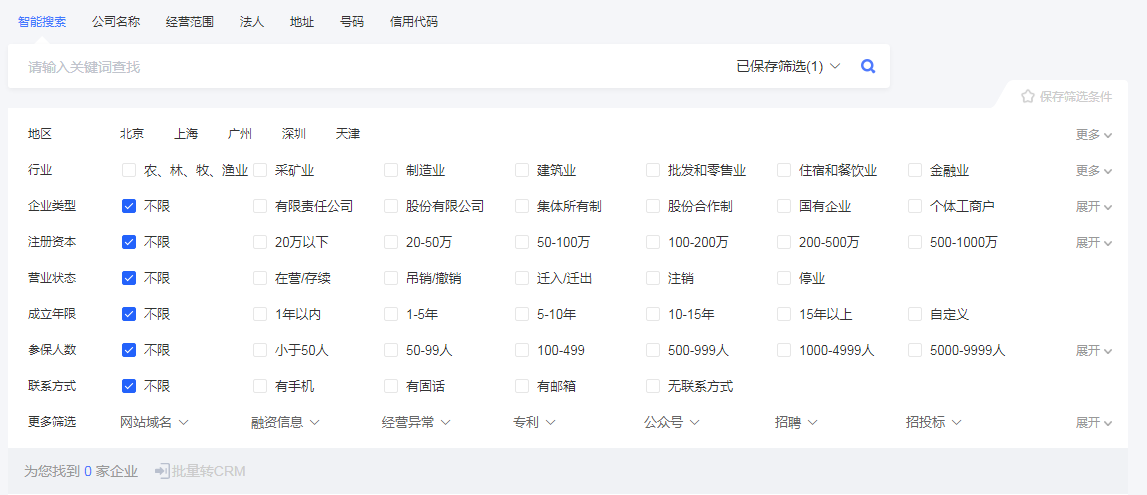Check the 国有企业 checkbox
1147x495 pixels.
784,206
